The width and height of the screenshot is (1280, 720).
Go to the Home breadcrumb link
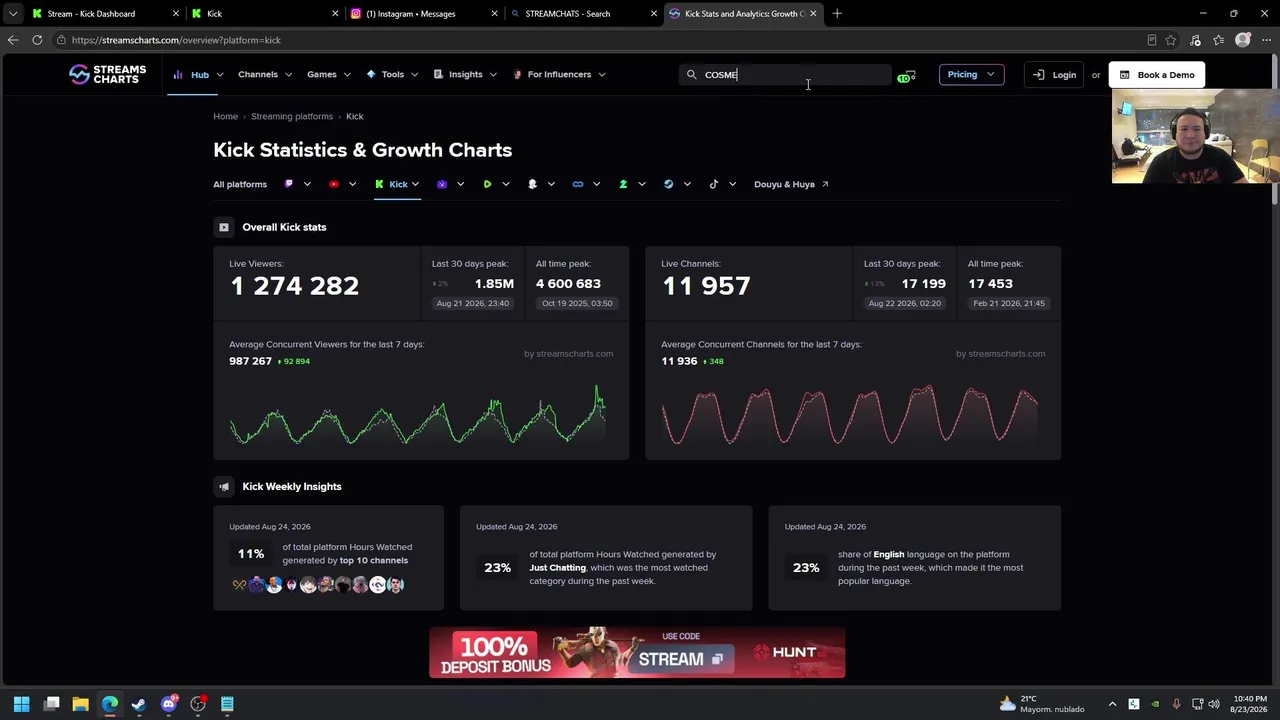(x=225, y=116)
